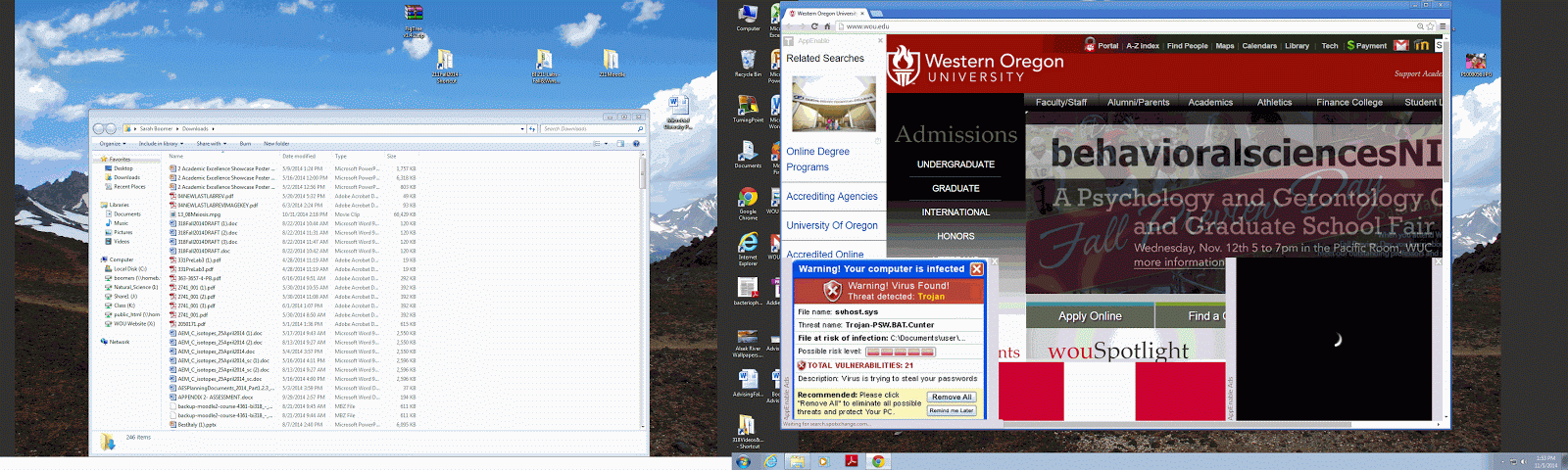Click the UNDERGRADUATE admissions link
The image size is (1568, 470).
955,164
